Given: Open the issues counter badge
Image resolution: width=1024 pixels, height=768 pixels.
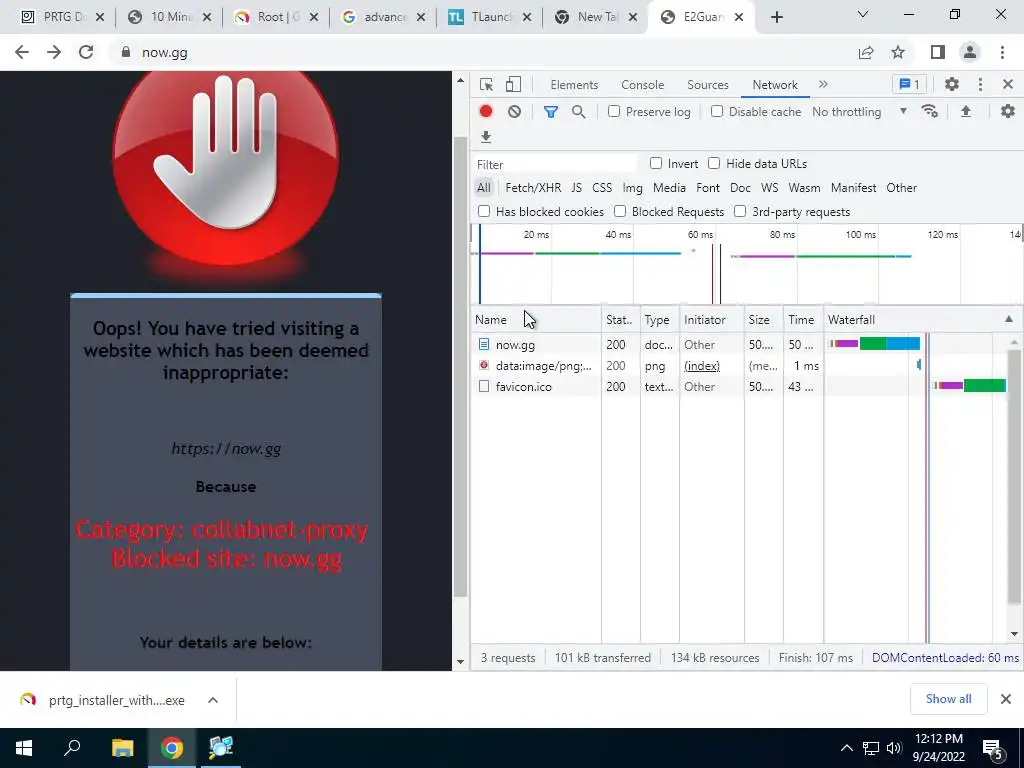Looking at the screenshot, I should [x=910, y=84].
